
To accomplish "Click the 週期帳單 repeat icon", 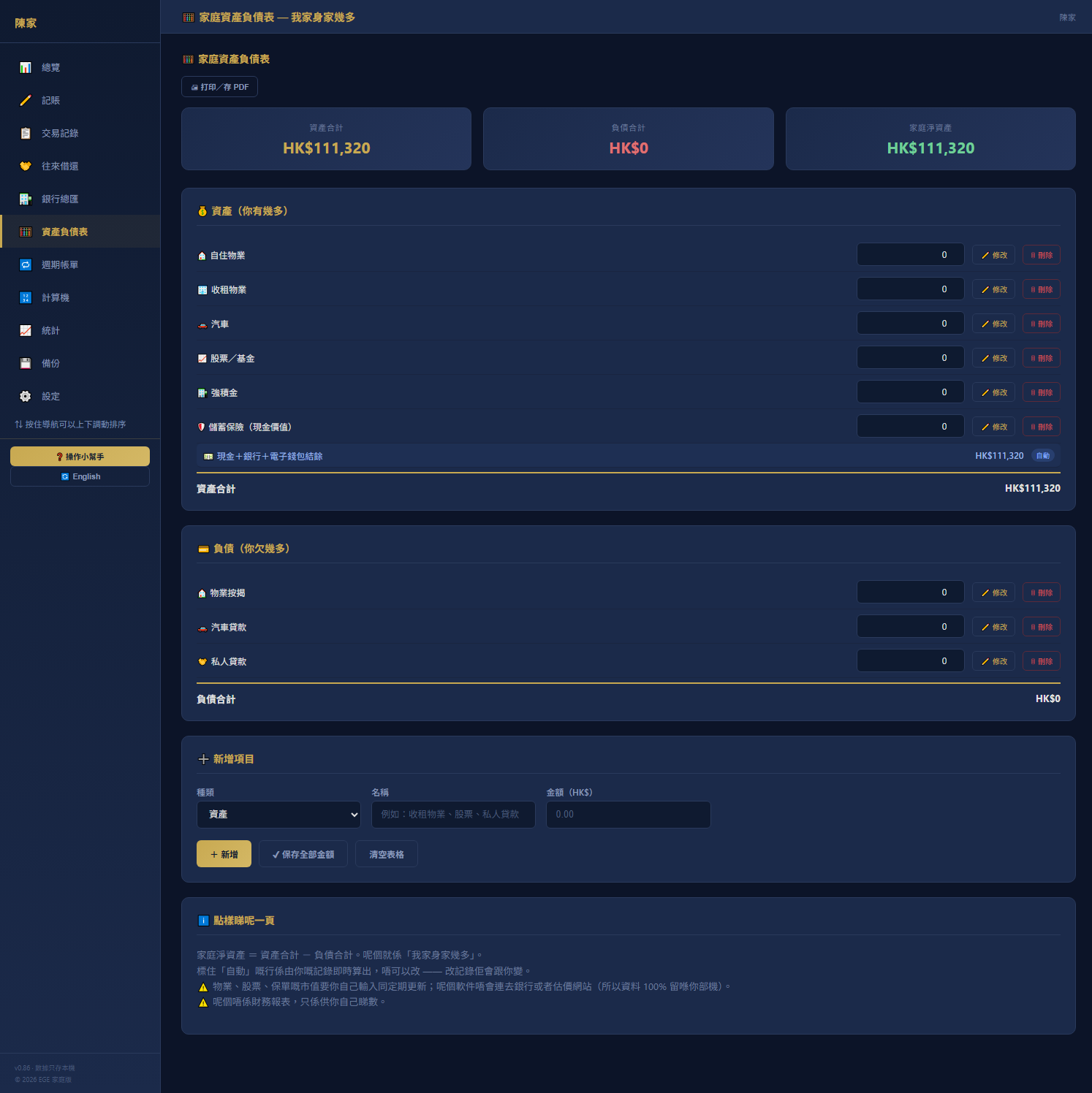I will click(x=26, y=264).
